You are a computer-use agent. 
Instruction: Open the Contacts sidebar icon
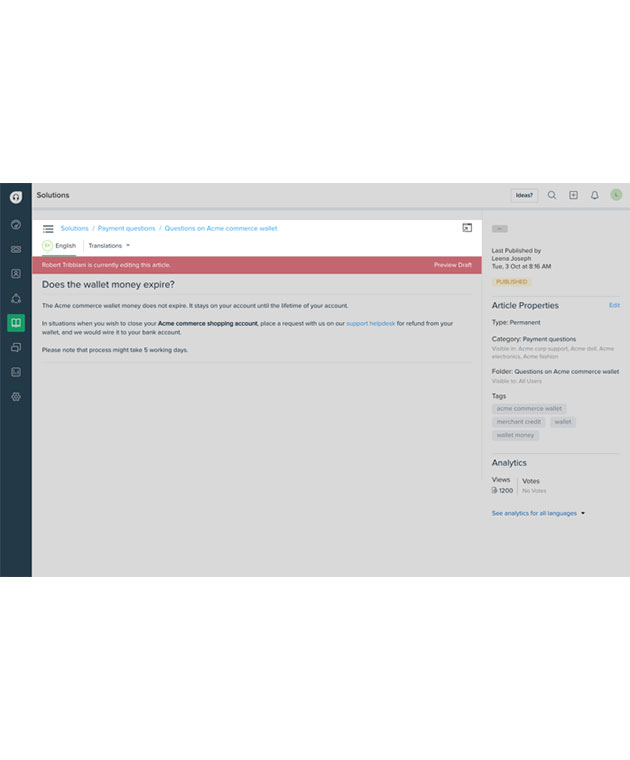16,274
